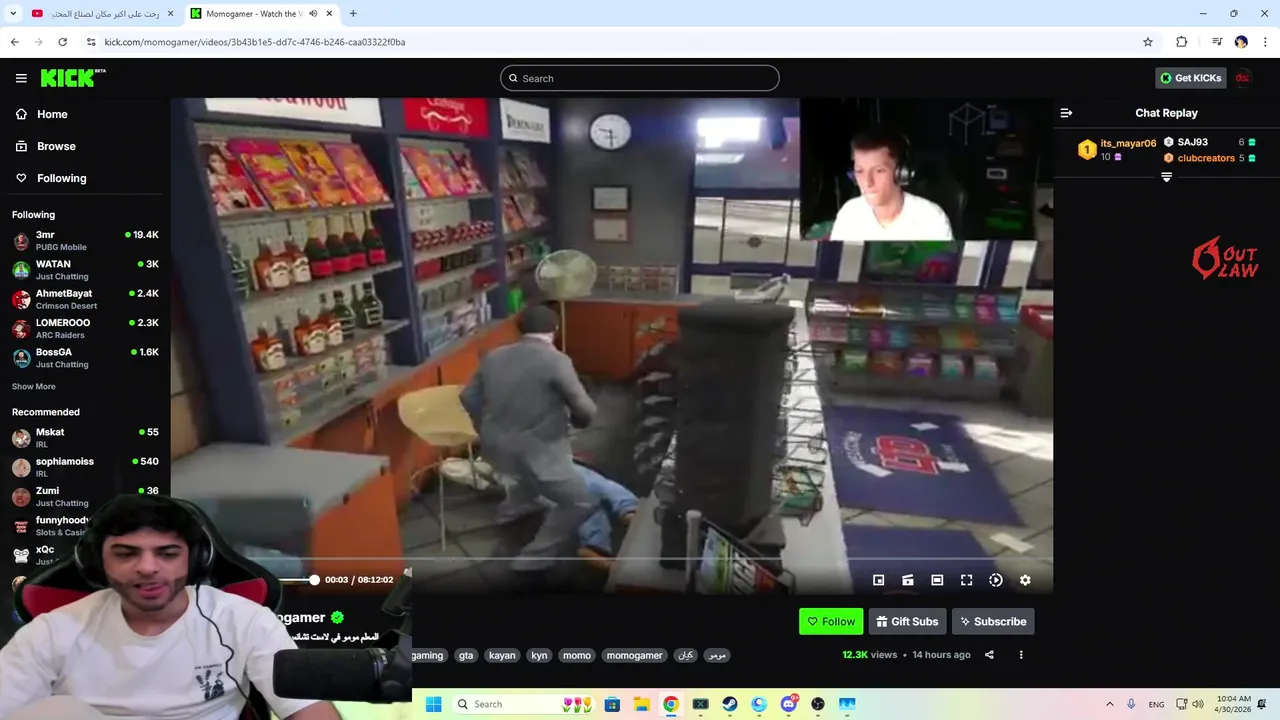Open the user profile avatar menu

1243,78
